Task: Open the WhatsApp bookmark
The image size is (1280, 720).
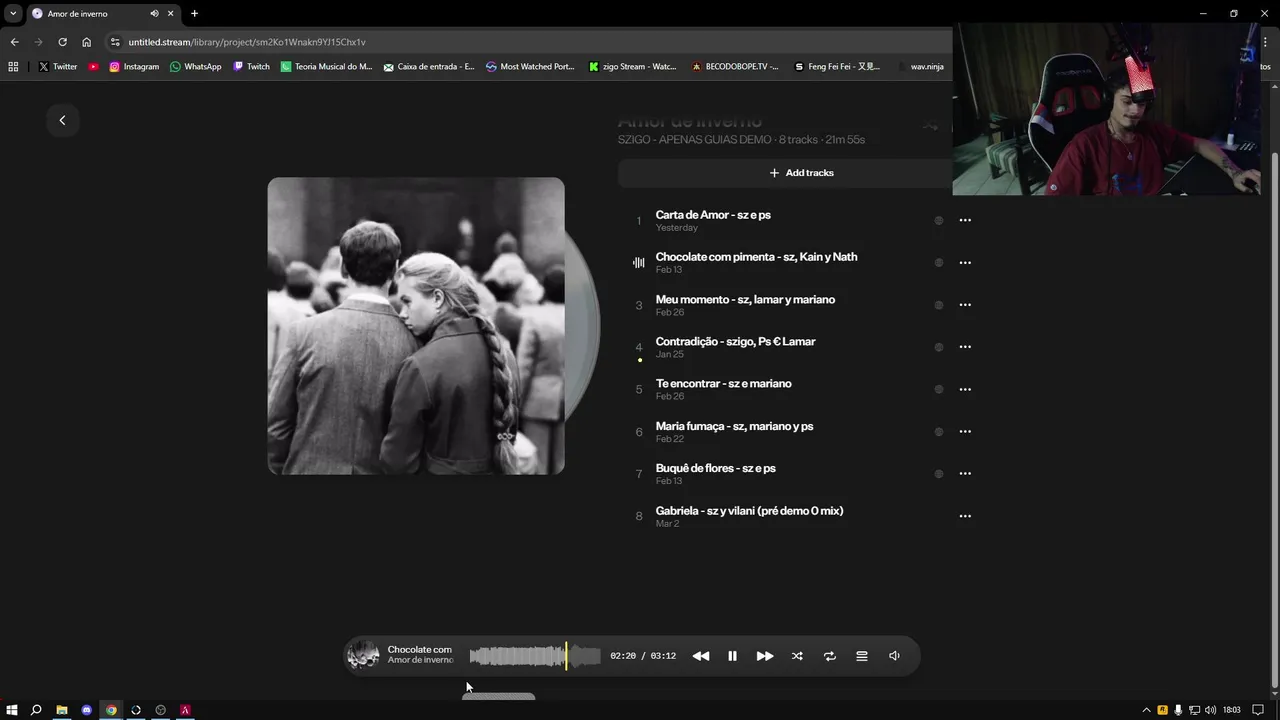Action: point(196,67)
